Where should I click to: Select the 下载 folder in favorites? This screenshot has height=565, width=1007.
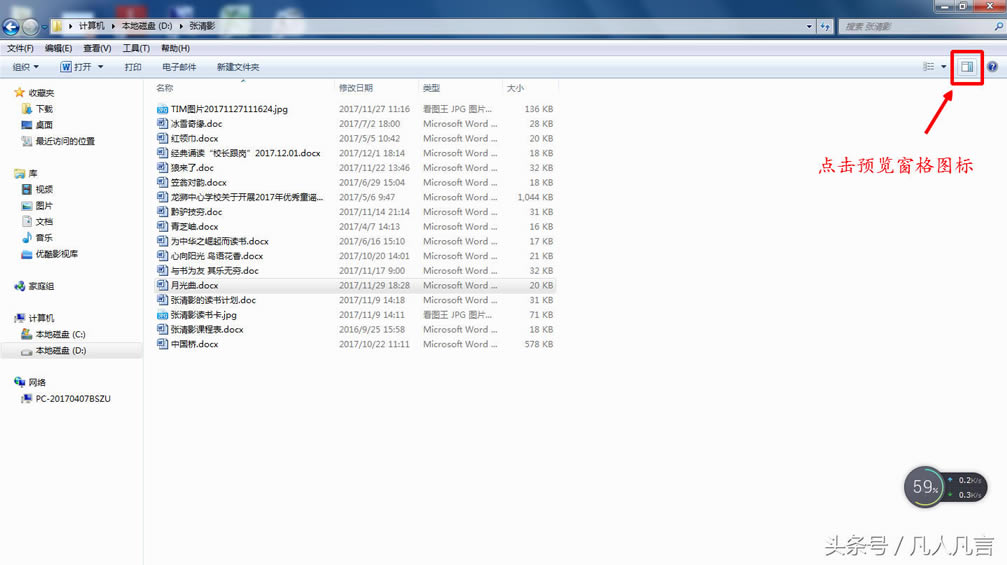[44, 109]
